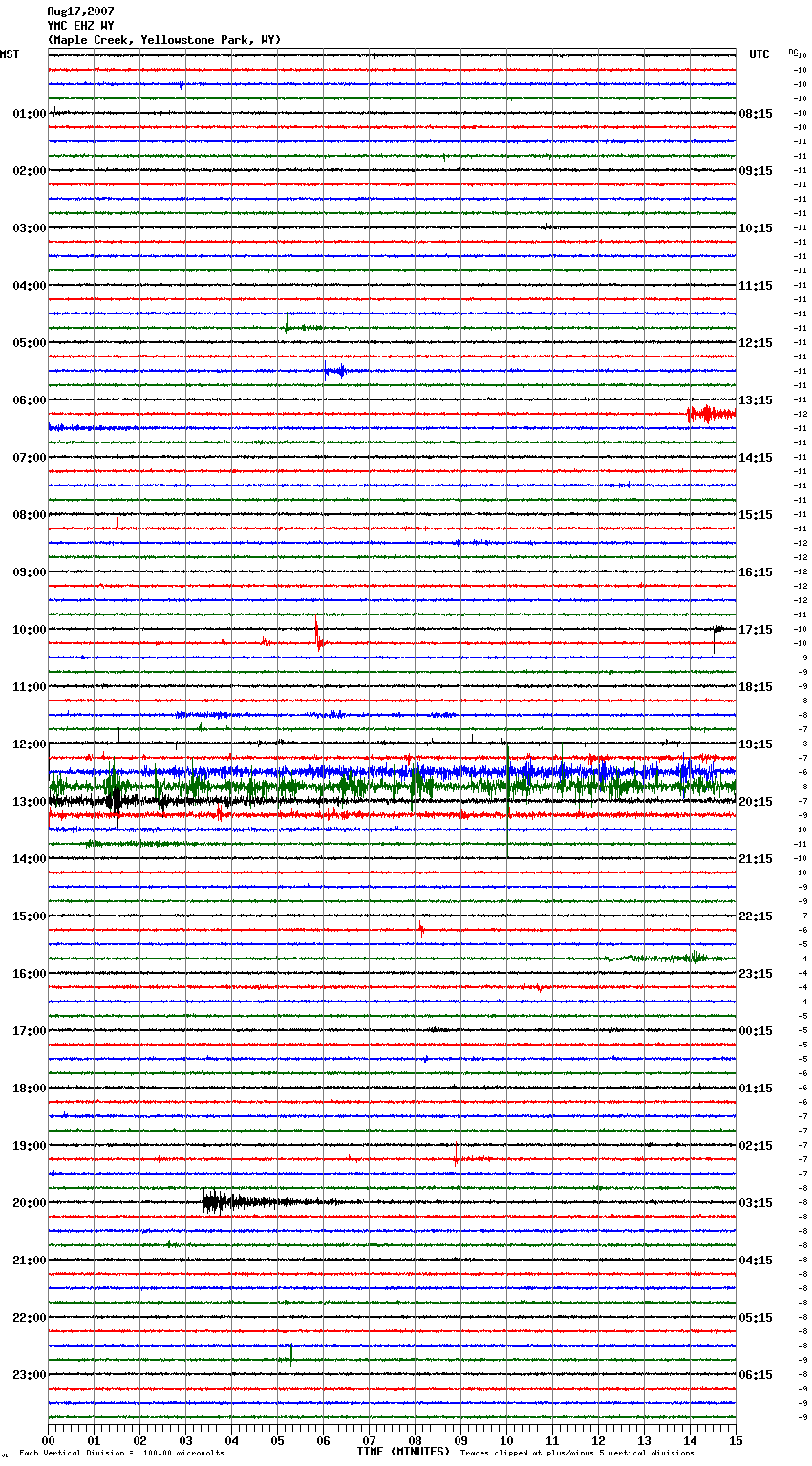Click the 10:00 MST time label
The height and width of the screenshot is (1466, 812).
(x=30, y=630)
